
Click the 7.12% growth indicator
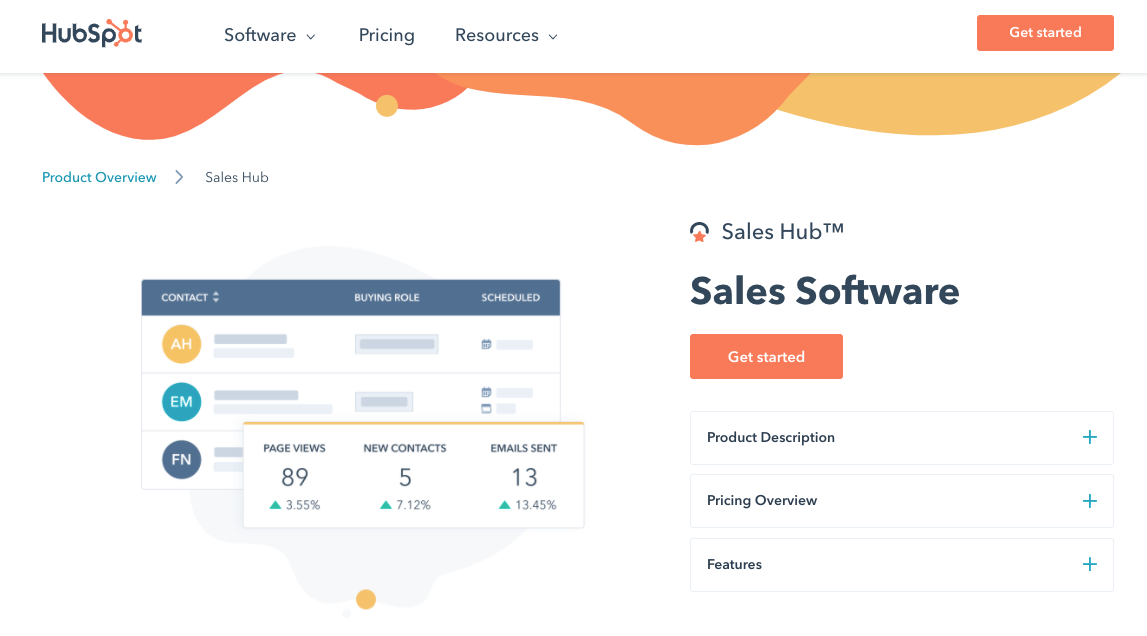tap(405, 505)
